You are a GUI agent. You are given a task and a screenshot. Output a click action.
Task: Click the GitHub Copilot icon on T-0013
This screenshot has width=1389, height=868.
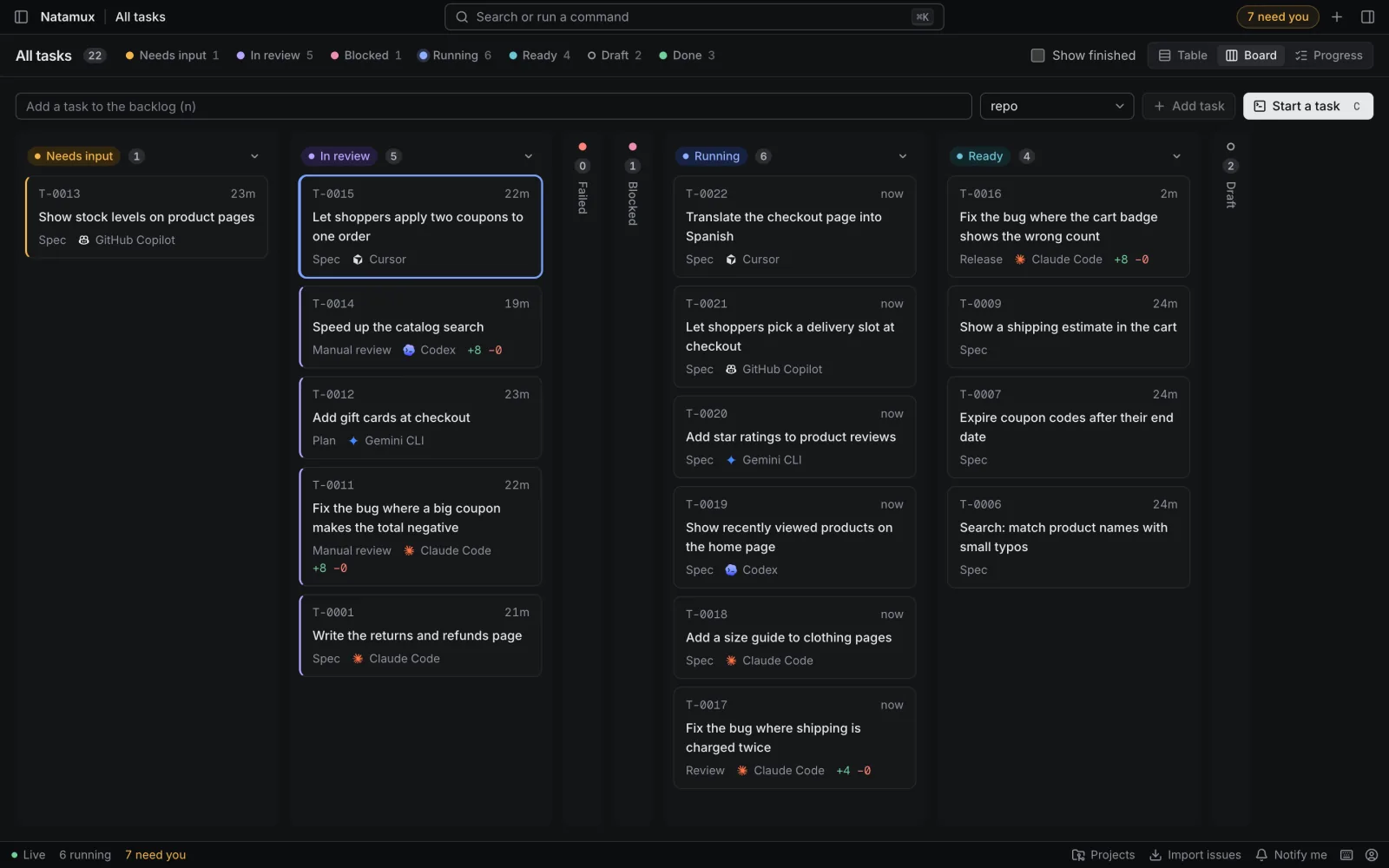point(83,240)
